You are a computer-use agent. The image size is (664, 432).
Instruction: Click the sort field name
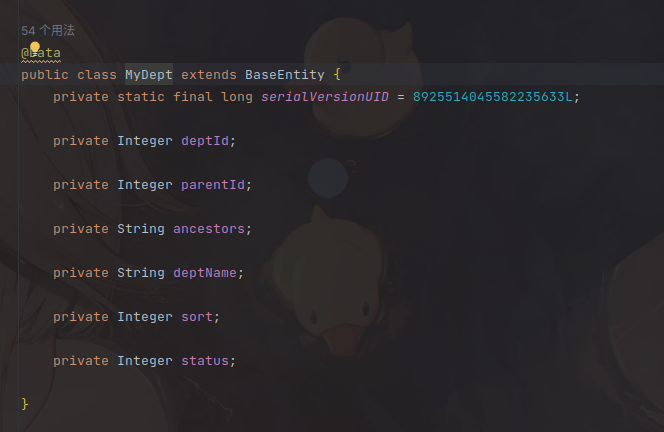pyautogui.click(x=197, y=317)
